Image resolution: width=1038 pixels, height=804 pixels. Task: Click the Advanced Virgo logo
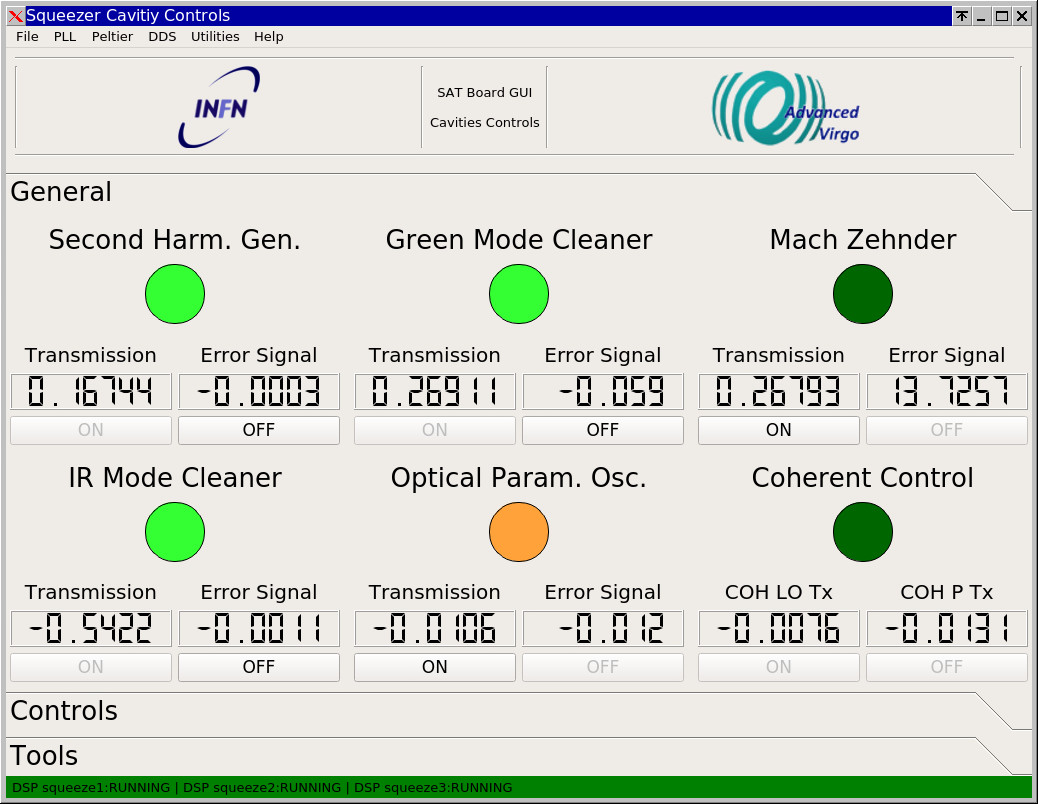785,107
